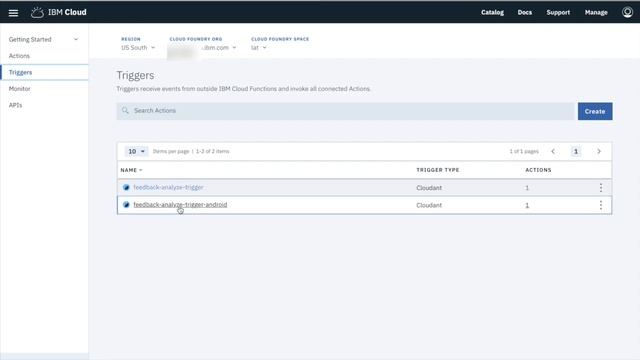Click Cloudant cell of feedback-analyze-trigger row
This screenshot has width=640, height=360.
pyautogui.click(x=429, y=188)
